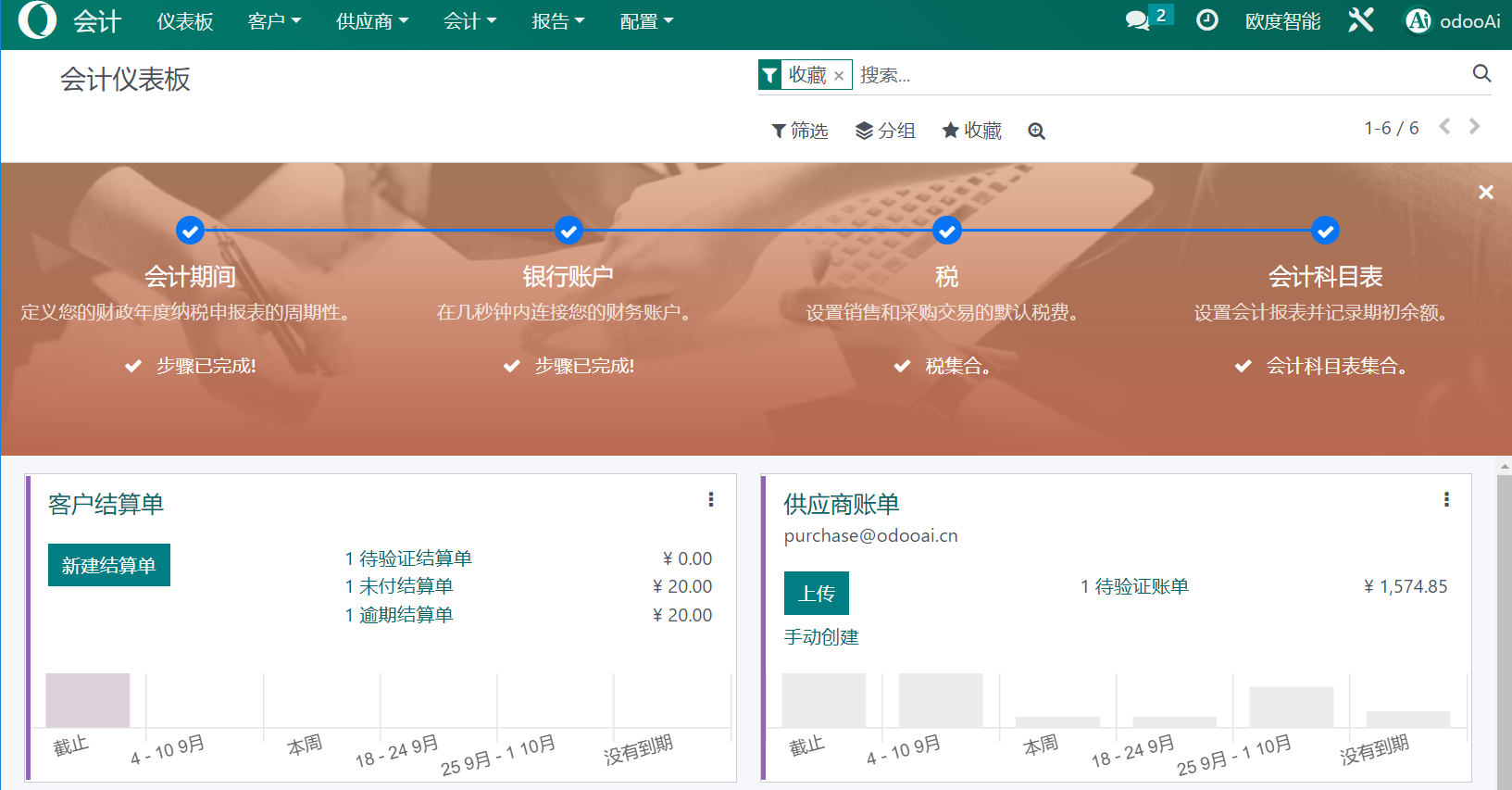Open the 报告 menu
The width and height of the screenshot is (1512, 790).
[557, 21]
